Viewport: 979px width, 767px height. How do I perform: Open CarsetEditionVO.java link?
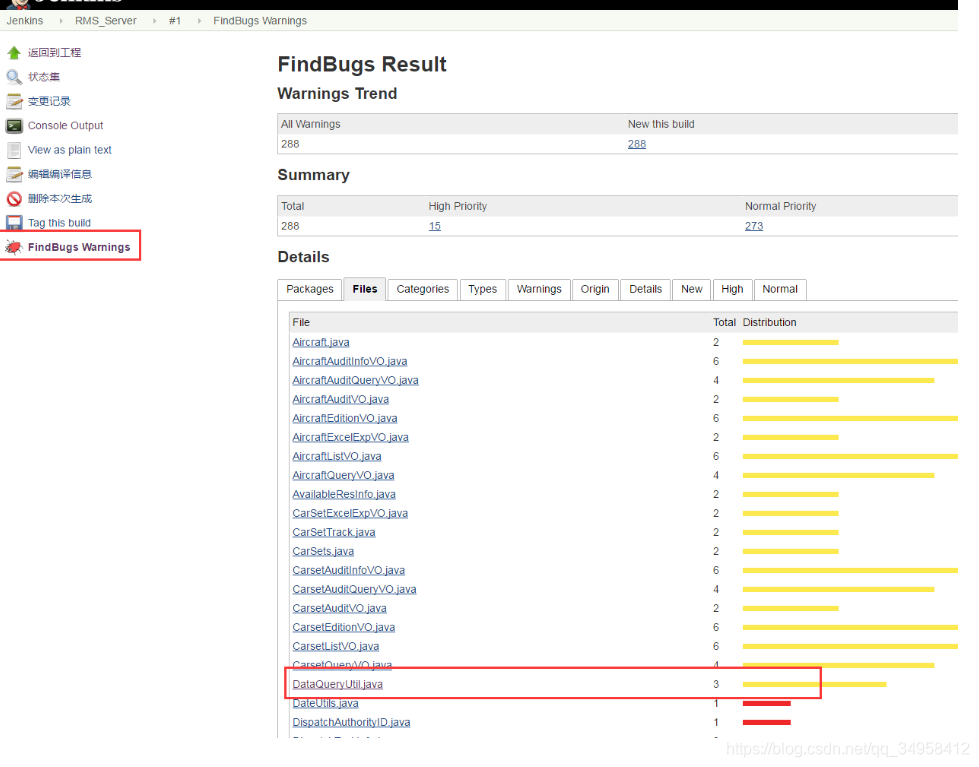point(343,627)
